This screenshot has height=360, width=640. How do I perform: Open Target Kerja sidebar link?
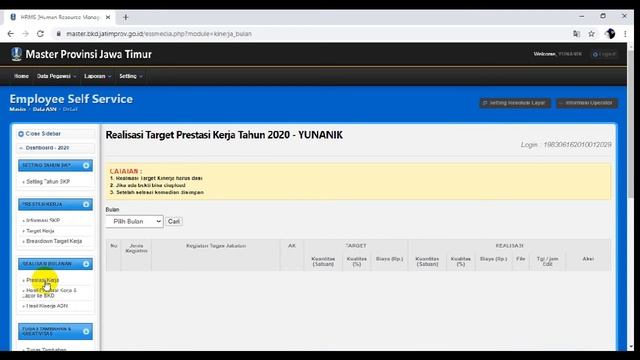tap(40, 231)
